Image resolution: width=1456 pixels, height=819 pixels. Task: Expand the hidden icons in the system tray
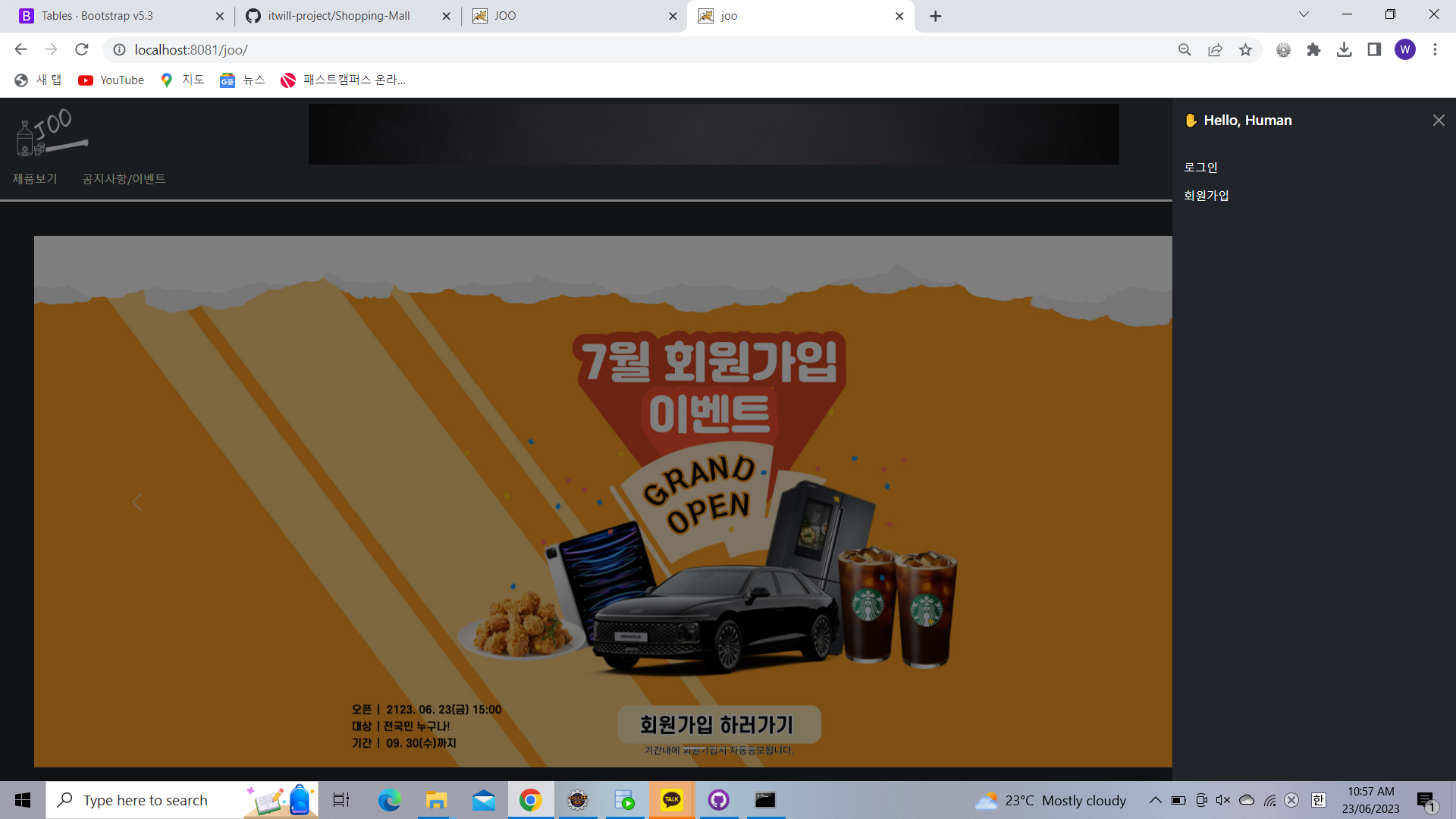point(1155,800)
